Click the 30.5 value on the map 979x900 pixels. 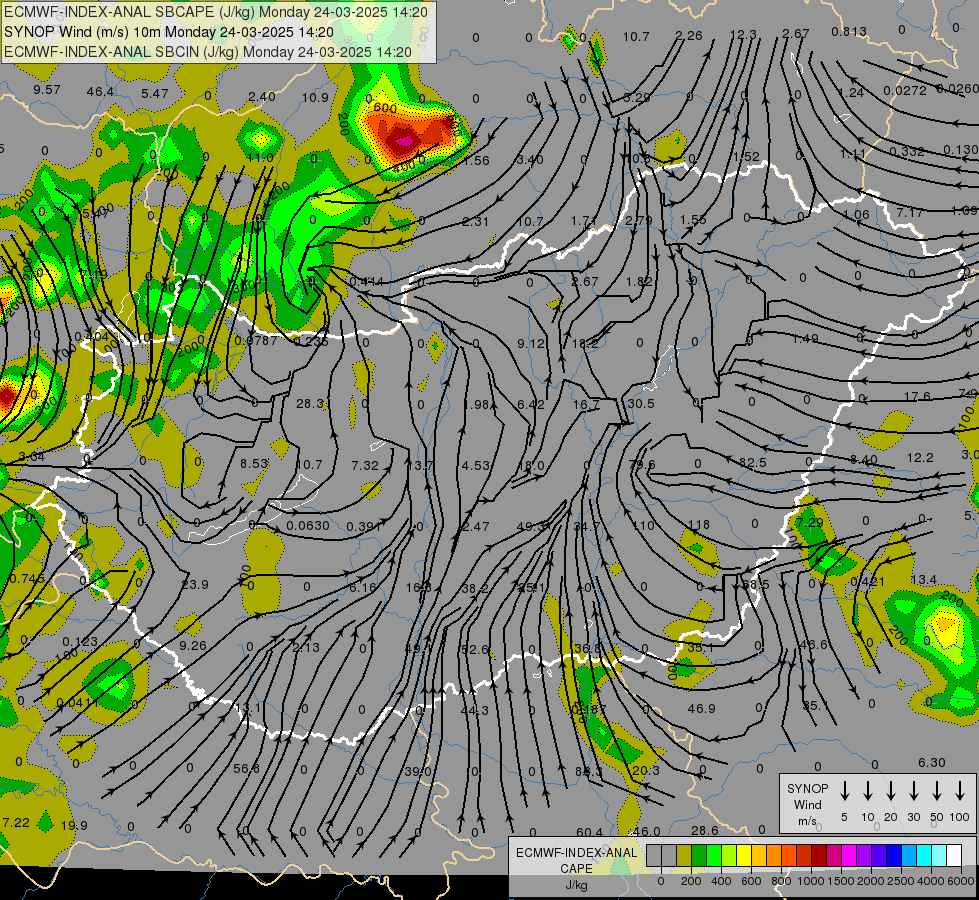641,403
